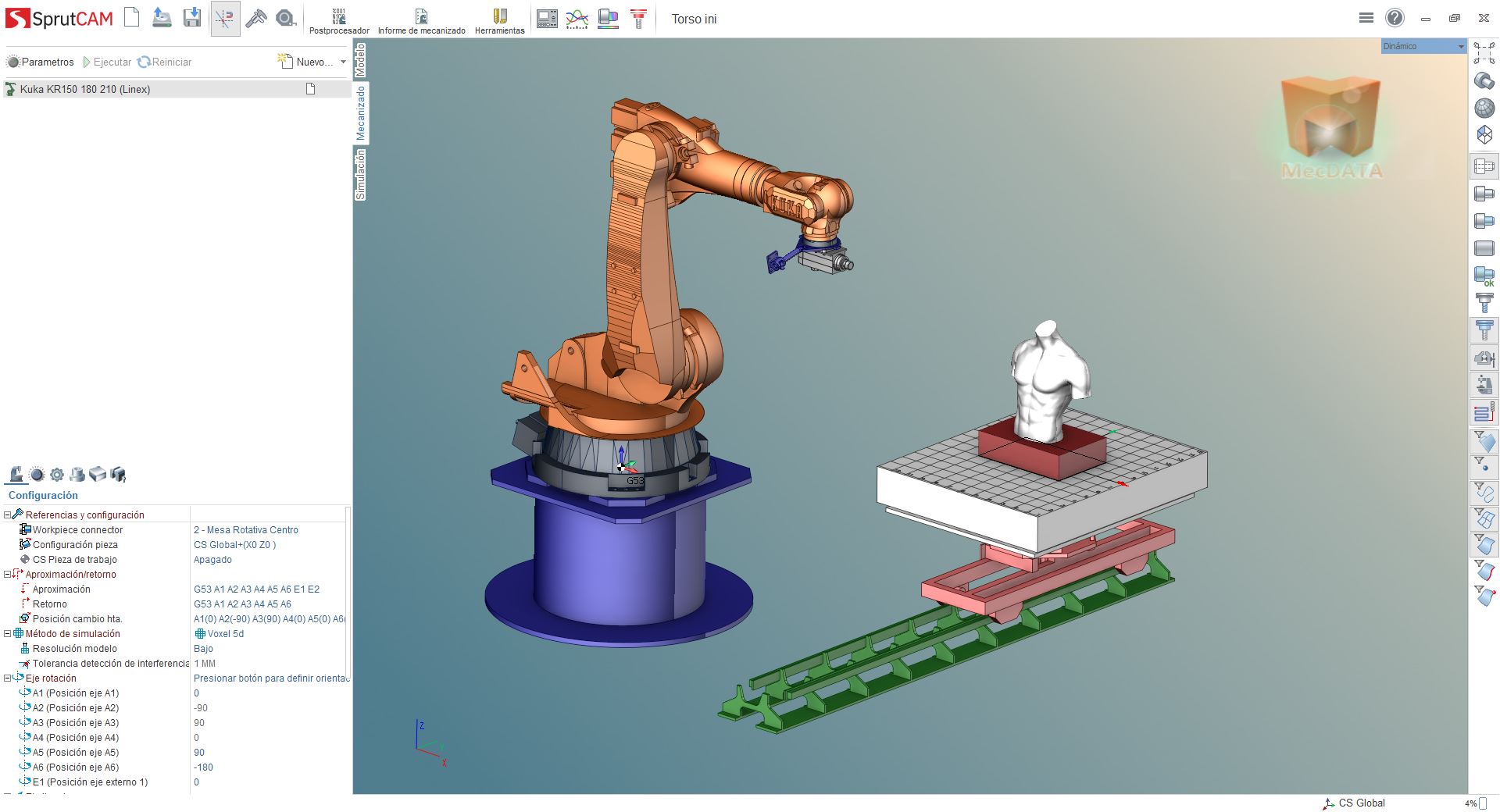Toggle the highlighted tool holder icon in the right sidebar
This screenshot has height=812, width=1500.
(x=1484, y=330)
